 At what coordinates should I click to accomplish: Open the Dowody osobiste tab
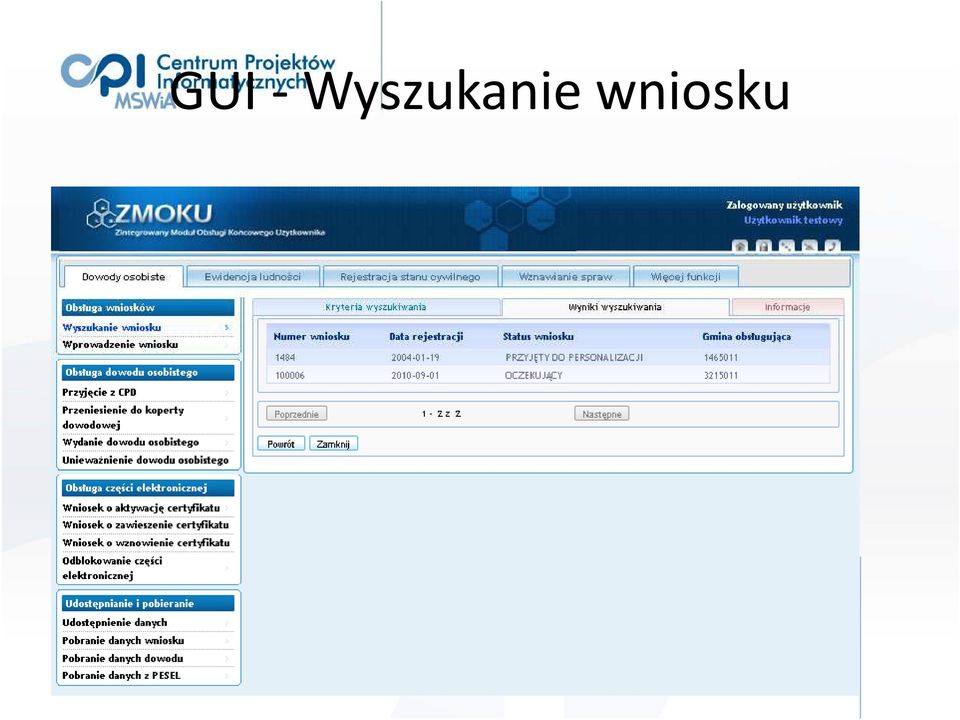tap(123, 277)
